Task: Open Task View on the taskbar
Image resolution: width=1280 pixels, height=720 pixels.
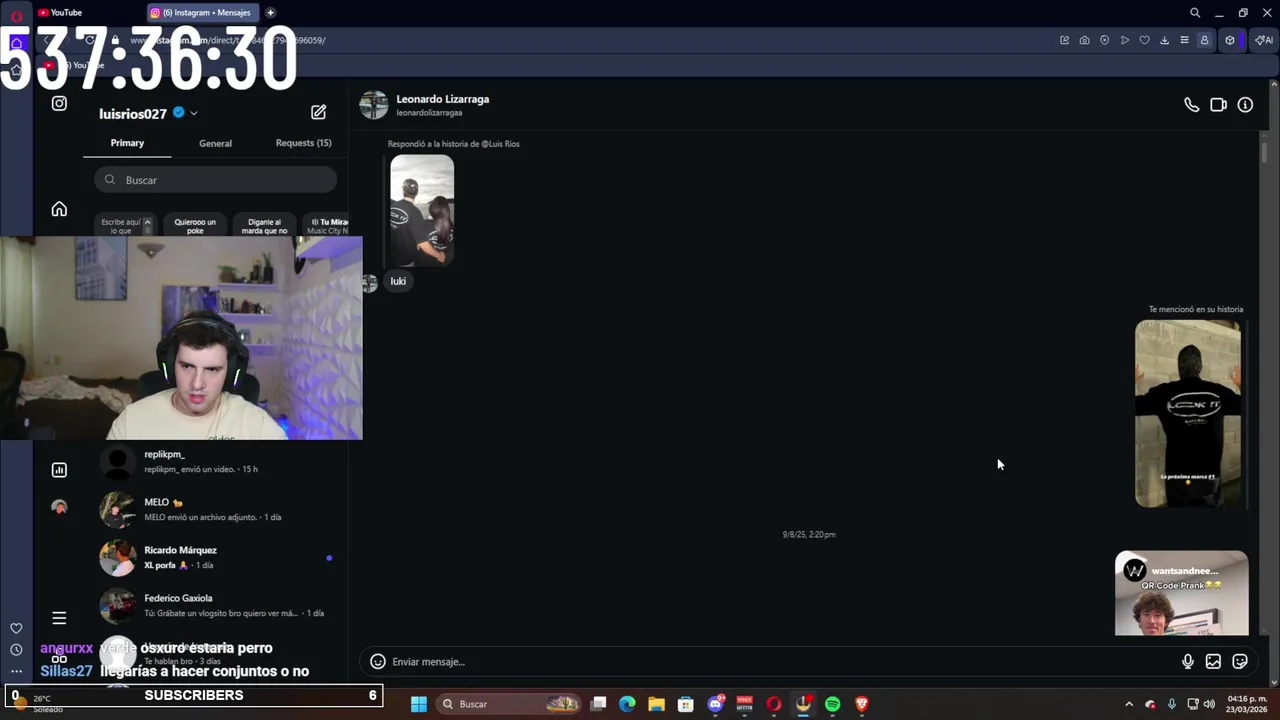Action: [x=598, y=704]
